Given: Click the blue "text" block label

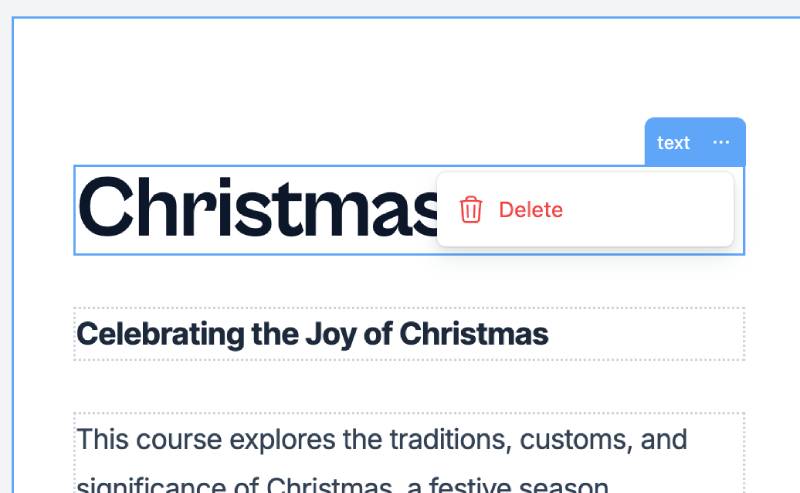Looking at the screenshot, I should [x=673, y=143].
